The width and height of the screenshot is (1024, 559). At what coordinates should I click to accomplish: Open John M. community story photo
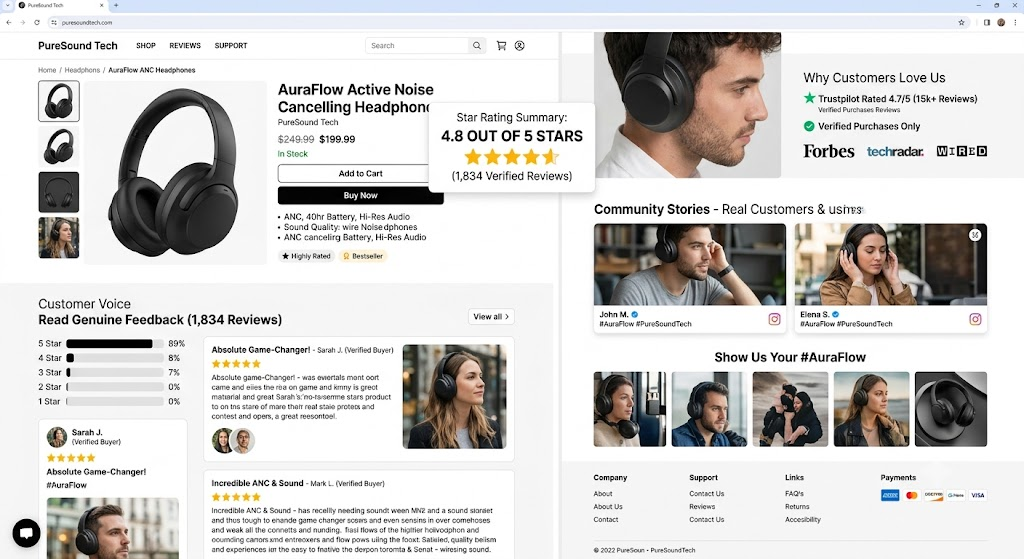[690, 264]
